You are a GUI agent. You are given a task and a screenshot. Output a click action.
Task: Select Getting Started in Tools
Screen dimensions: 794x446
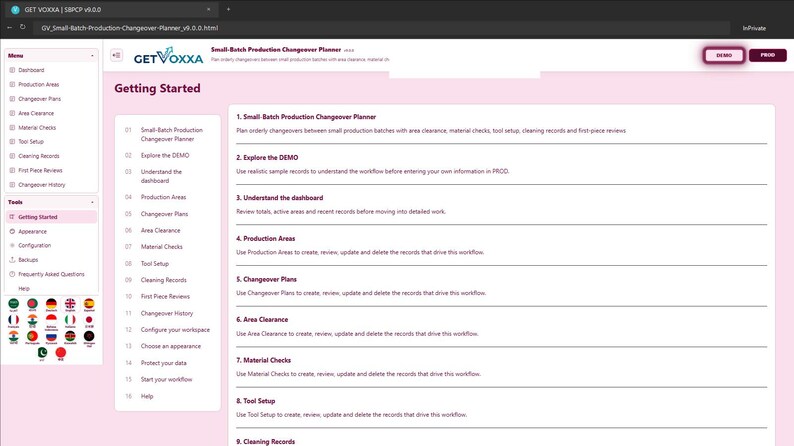coord(51,217)
